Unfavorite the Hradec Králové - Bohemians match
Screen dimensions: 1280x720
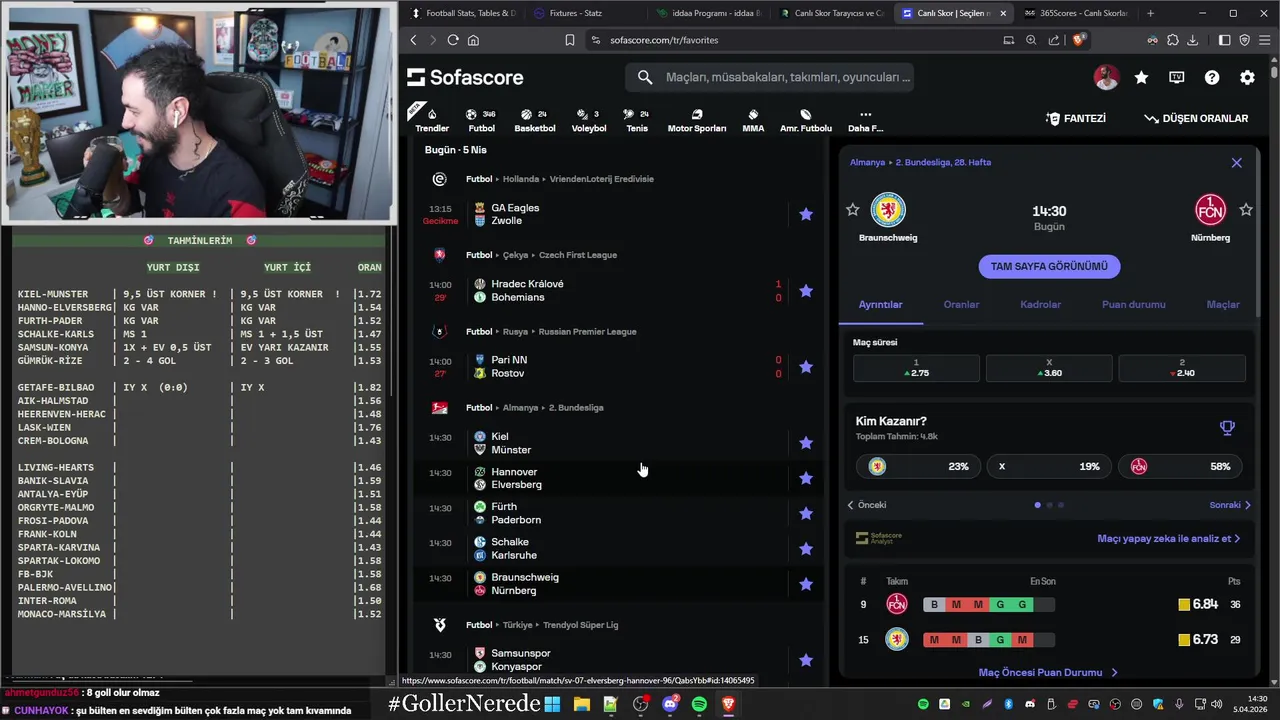[806, 291]
